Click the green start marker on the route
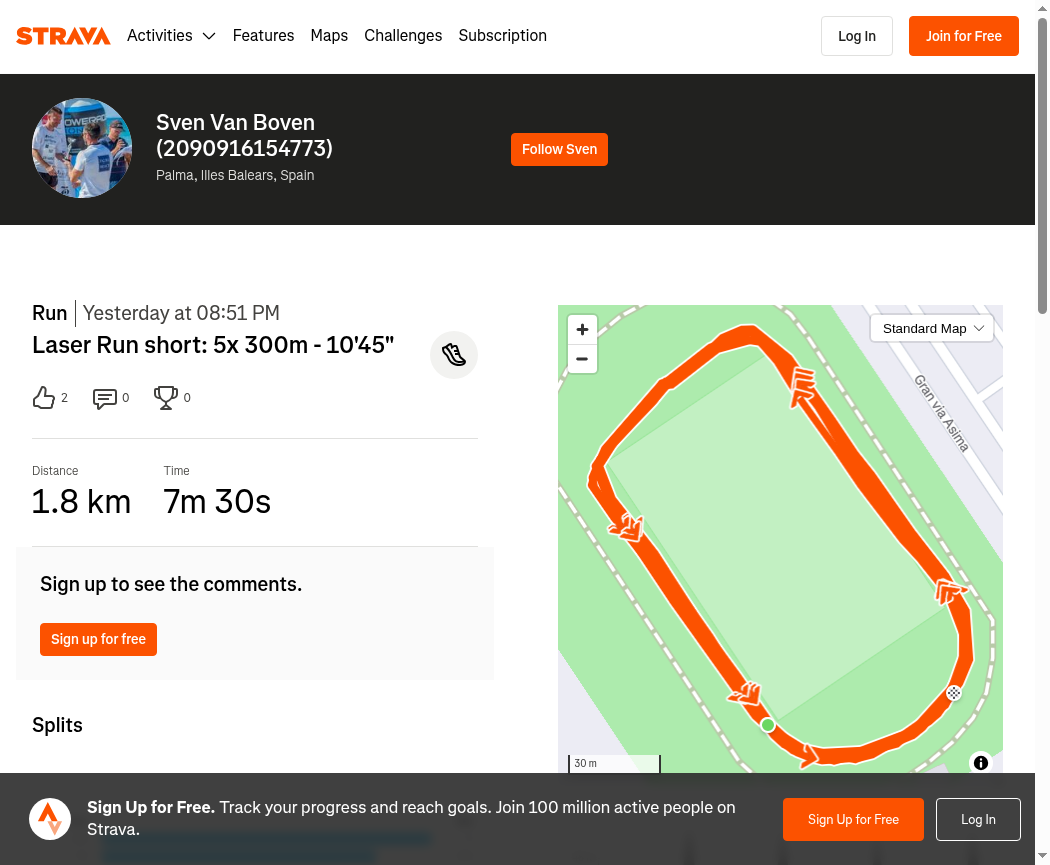The image size is (1050, 865). 768,724
